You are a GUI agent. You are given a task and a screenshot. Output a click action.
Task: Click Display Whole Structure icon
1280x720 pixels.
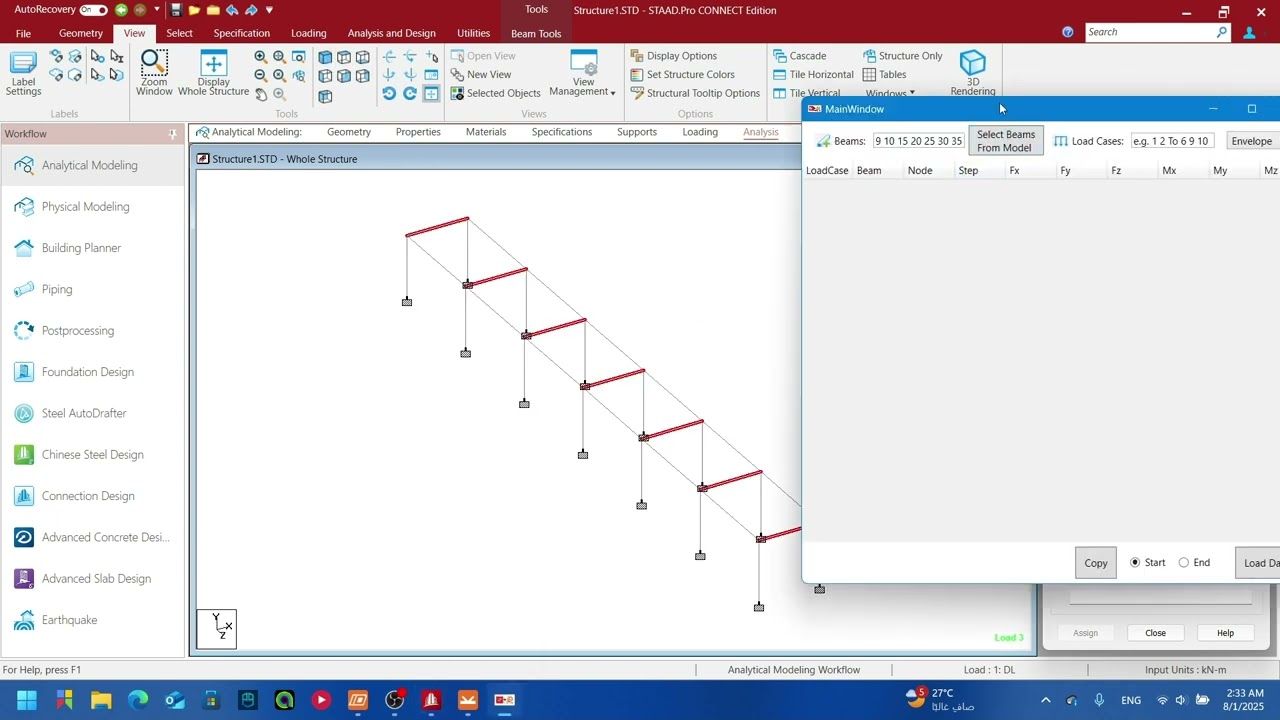tap(213, 74)
